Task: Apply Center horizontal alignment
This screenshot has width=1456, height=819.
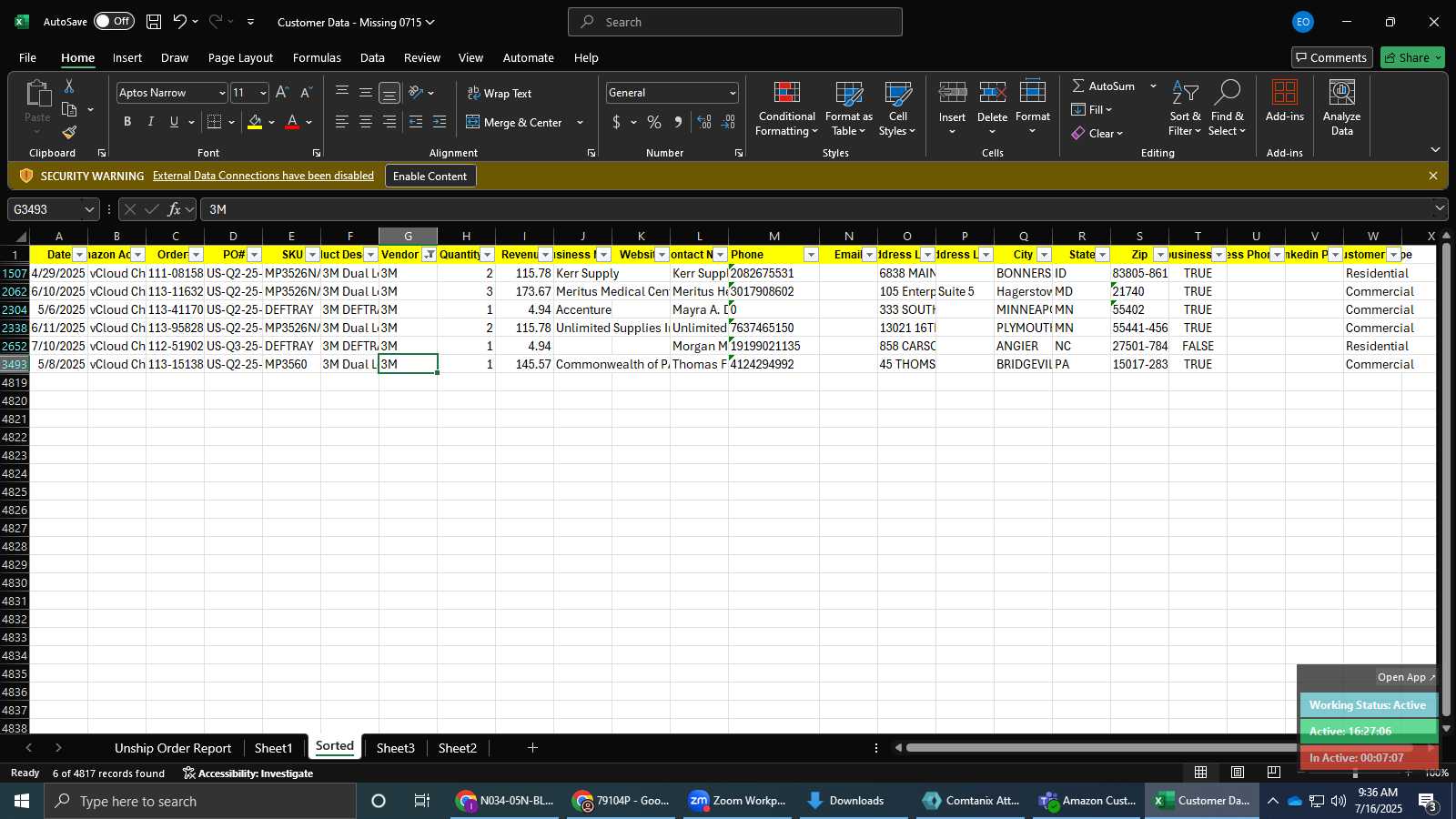Action: [366, 122]
